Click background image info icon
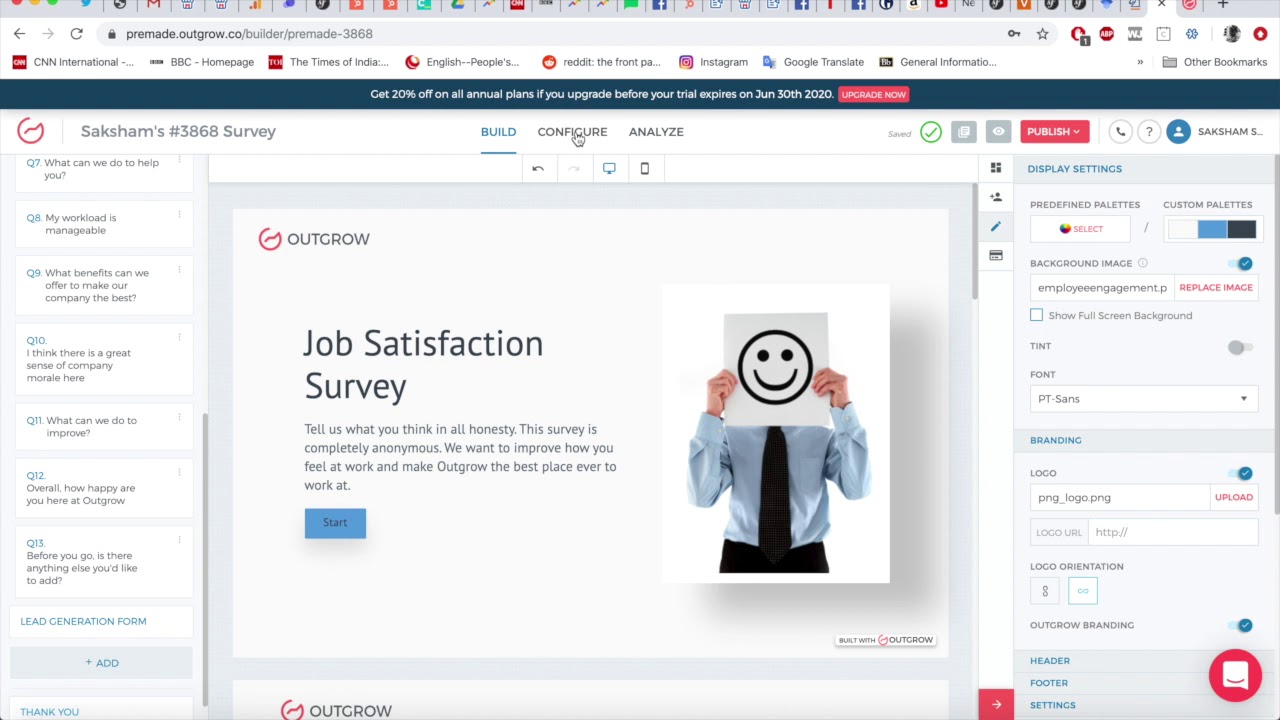 click(x=1143, y=263)
